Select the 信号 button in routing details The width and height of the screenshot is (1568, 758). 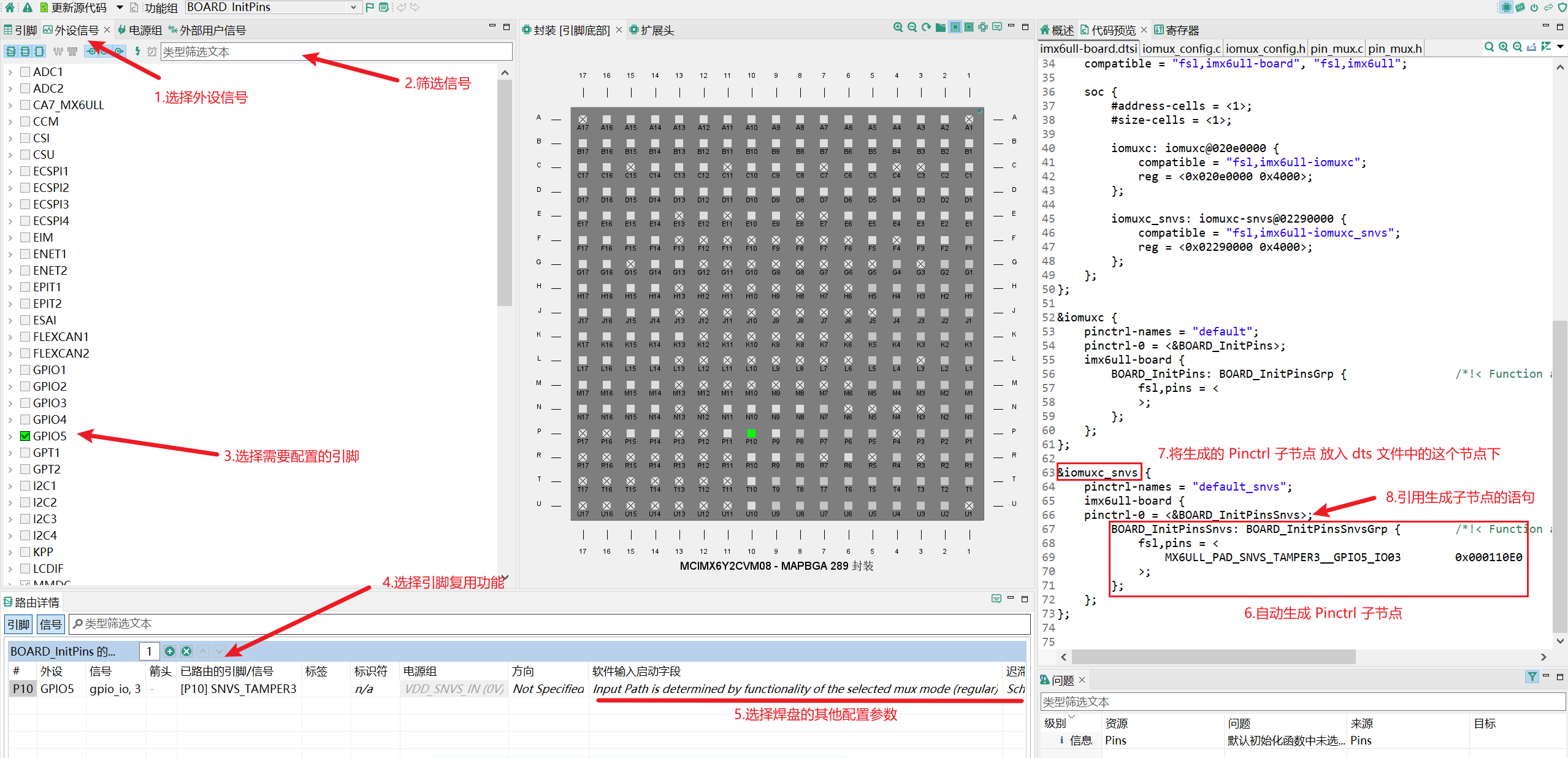click(51, 624)
